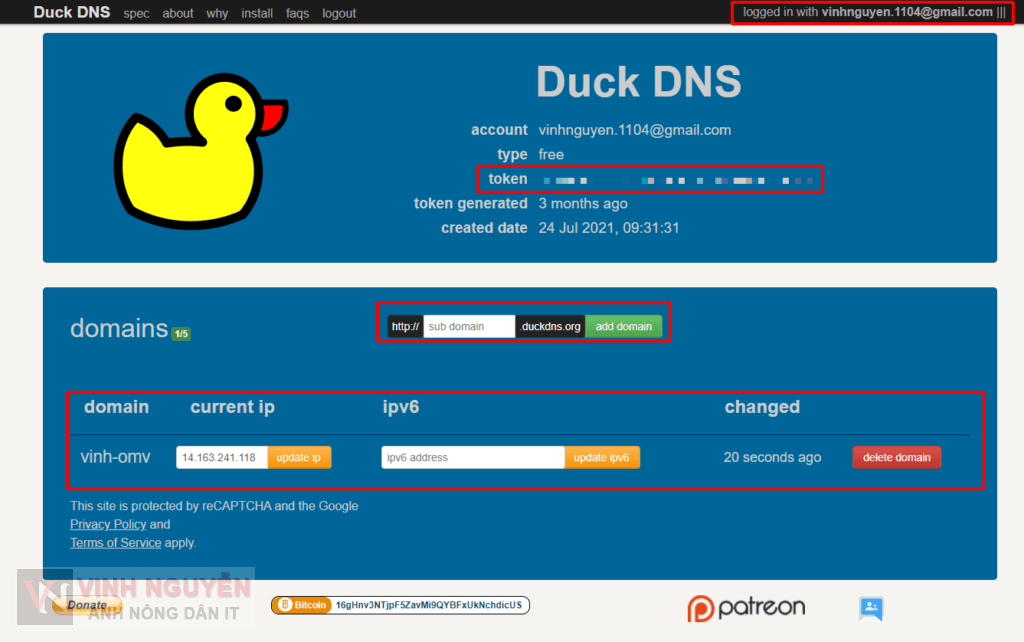1024x642 pixels.
Task: Reveal the masked account token
Action: [x=680, y=180]
